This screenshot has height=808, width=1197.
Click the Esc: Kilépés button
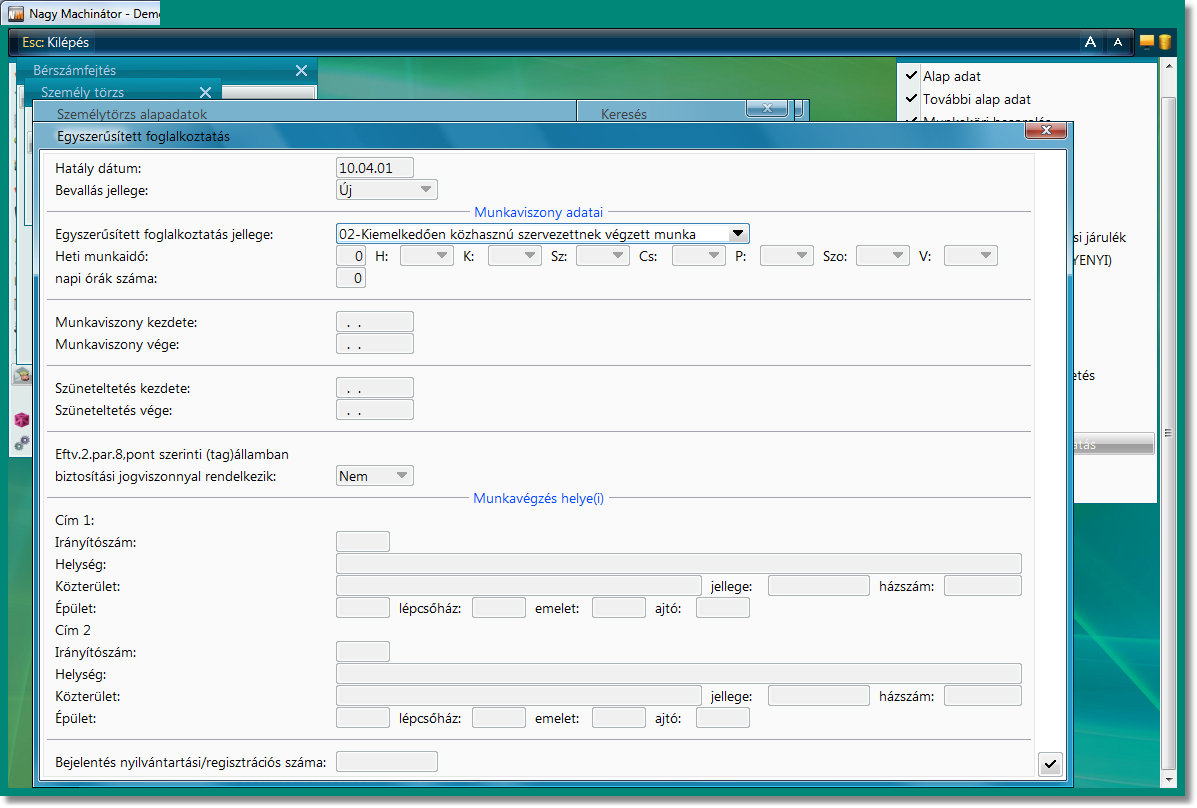(55, 43)
